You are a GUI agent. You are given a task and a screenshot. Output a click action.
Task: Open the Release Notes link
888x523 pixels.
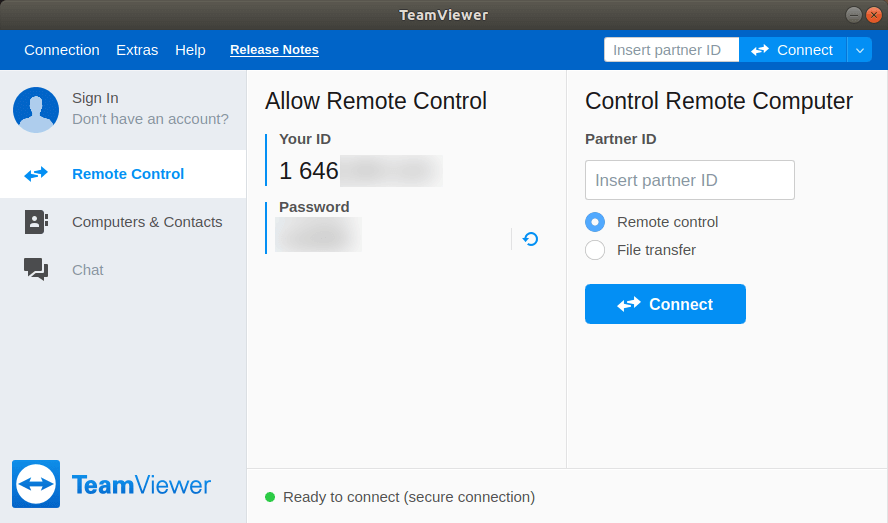point(274,50)
